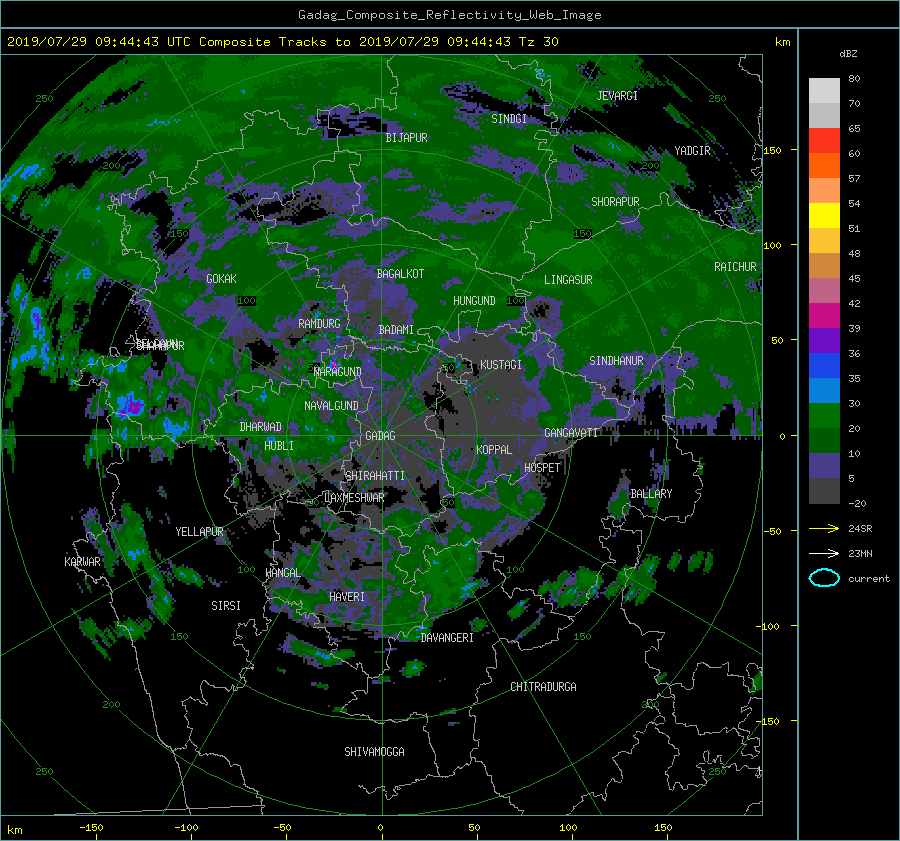
Task: Click the SIRSI city label
Action: pyautogui.click(x=226, y=606)
